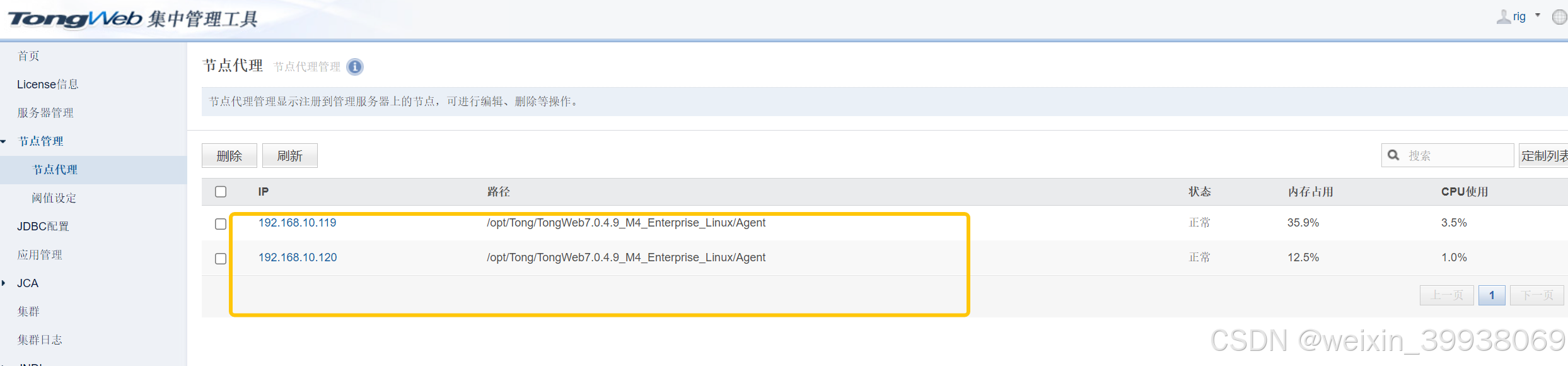Open 阈值设定 submenu item
Screen dimensions: 1568x366
tap(54, 198)
